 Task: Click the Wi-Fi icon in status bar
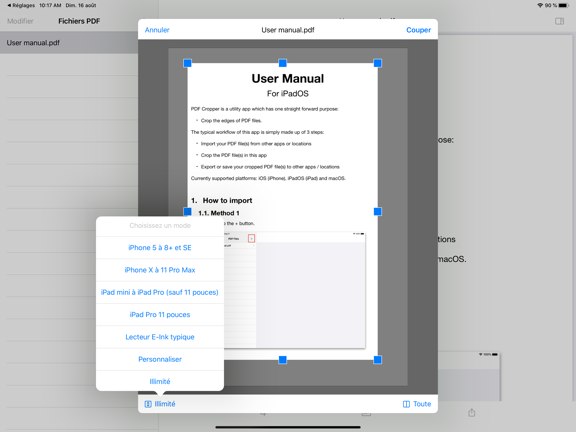click(540, 6)
